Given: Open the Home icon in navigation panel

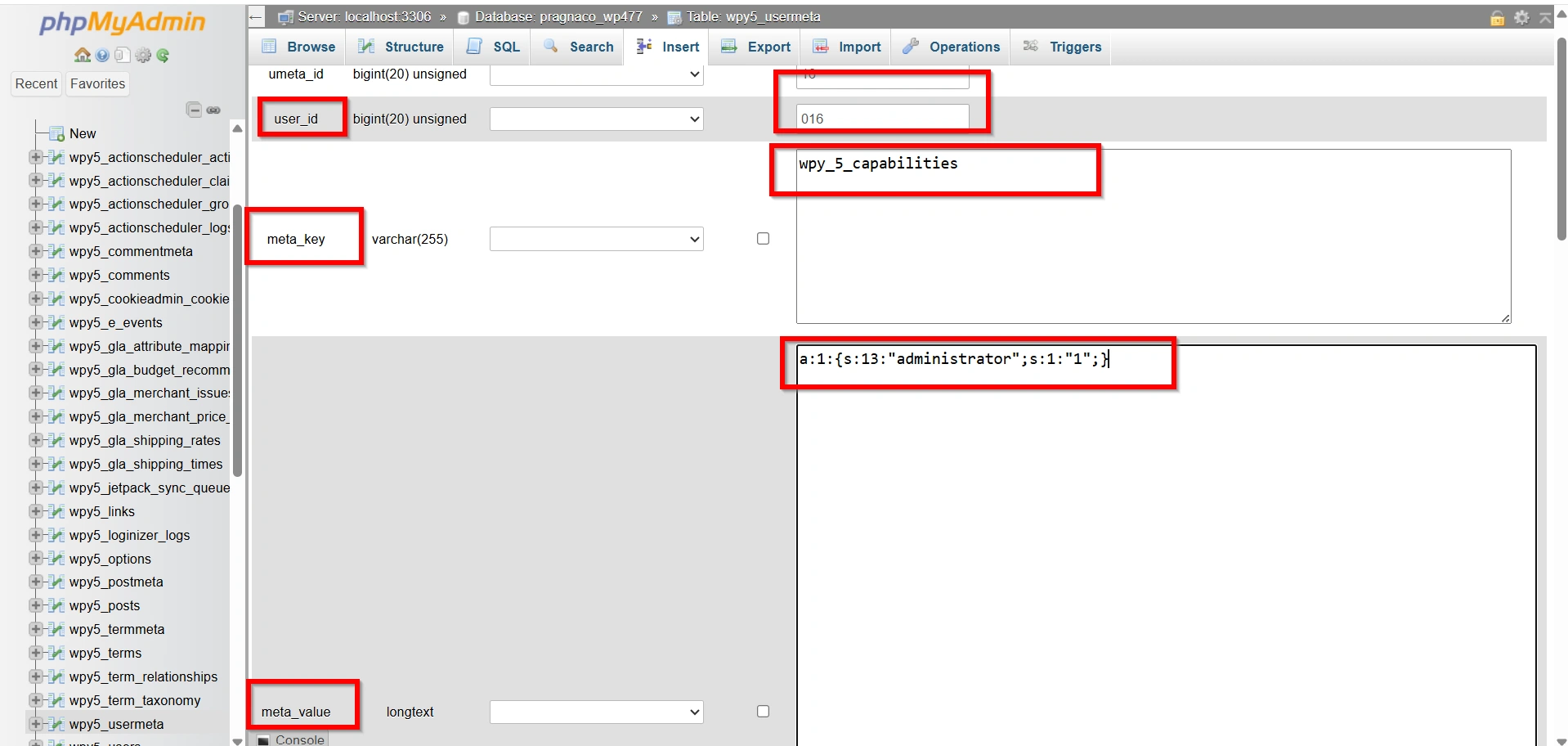Looking at the screenshot, I should (83, 55).
